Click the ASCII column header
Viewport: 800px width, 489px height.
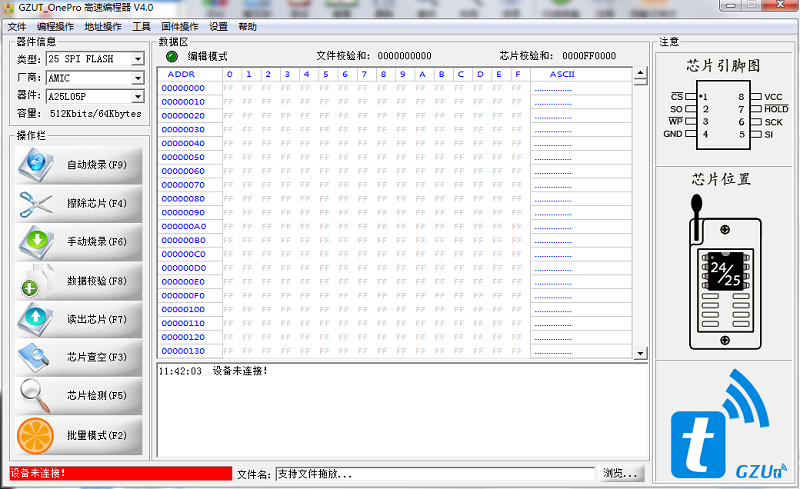[562, 74]
